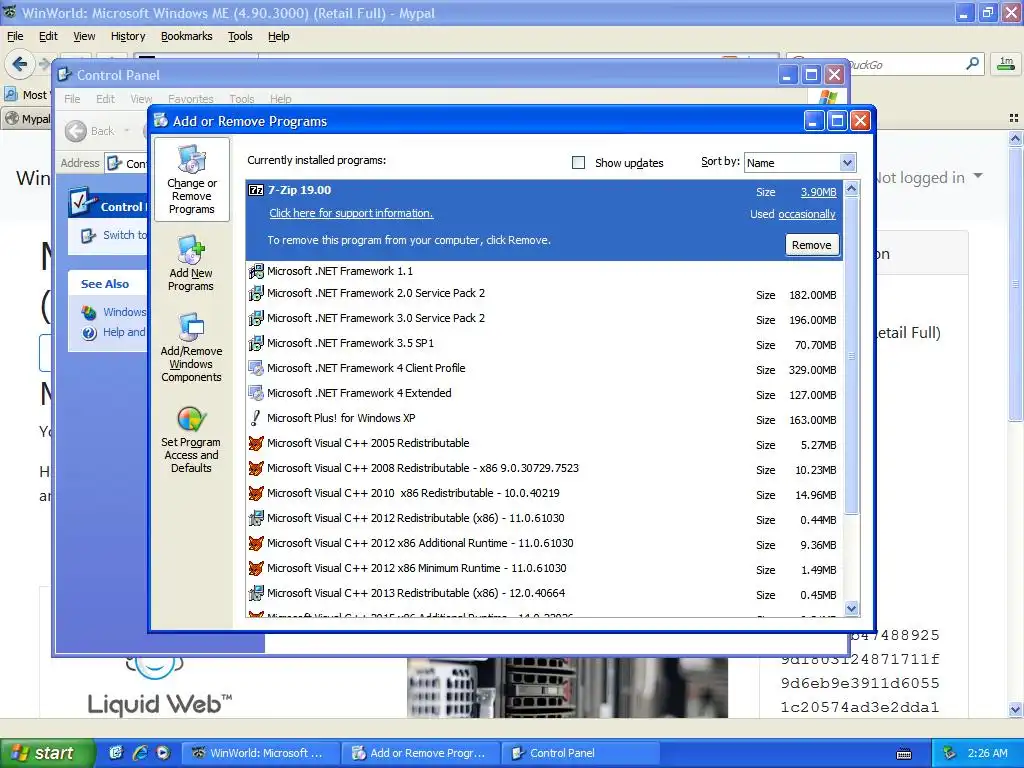Click the Visual C++ 2012 Redistributable (x86) icon

point(256,519)
